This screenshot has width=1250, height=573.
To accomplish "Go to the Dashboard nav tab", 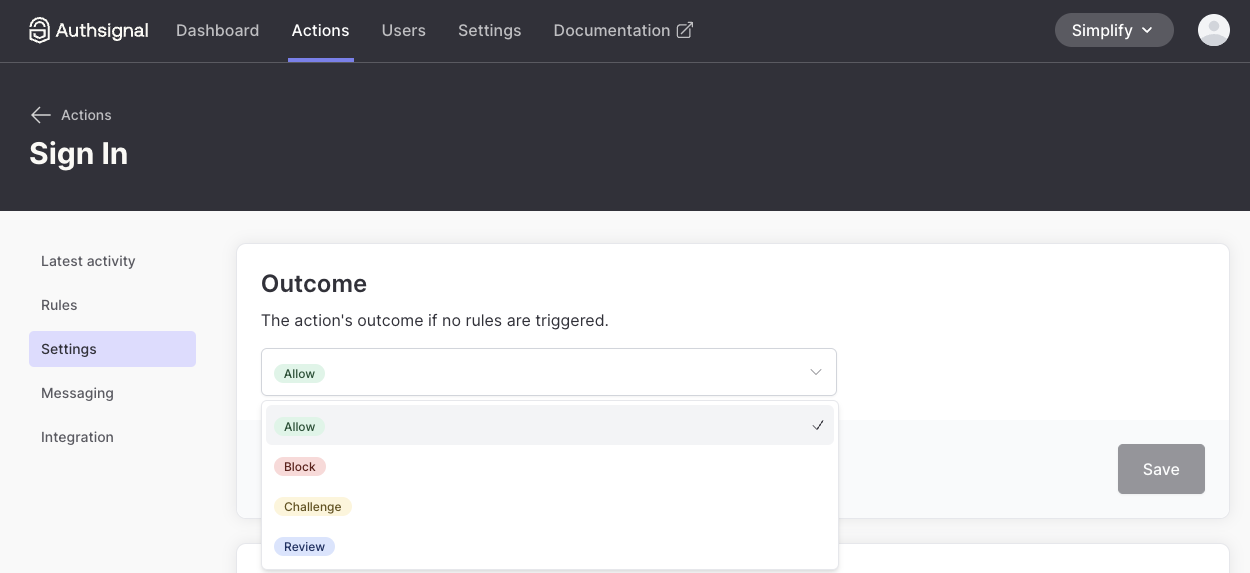I will pos(218,30).
